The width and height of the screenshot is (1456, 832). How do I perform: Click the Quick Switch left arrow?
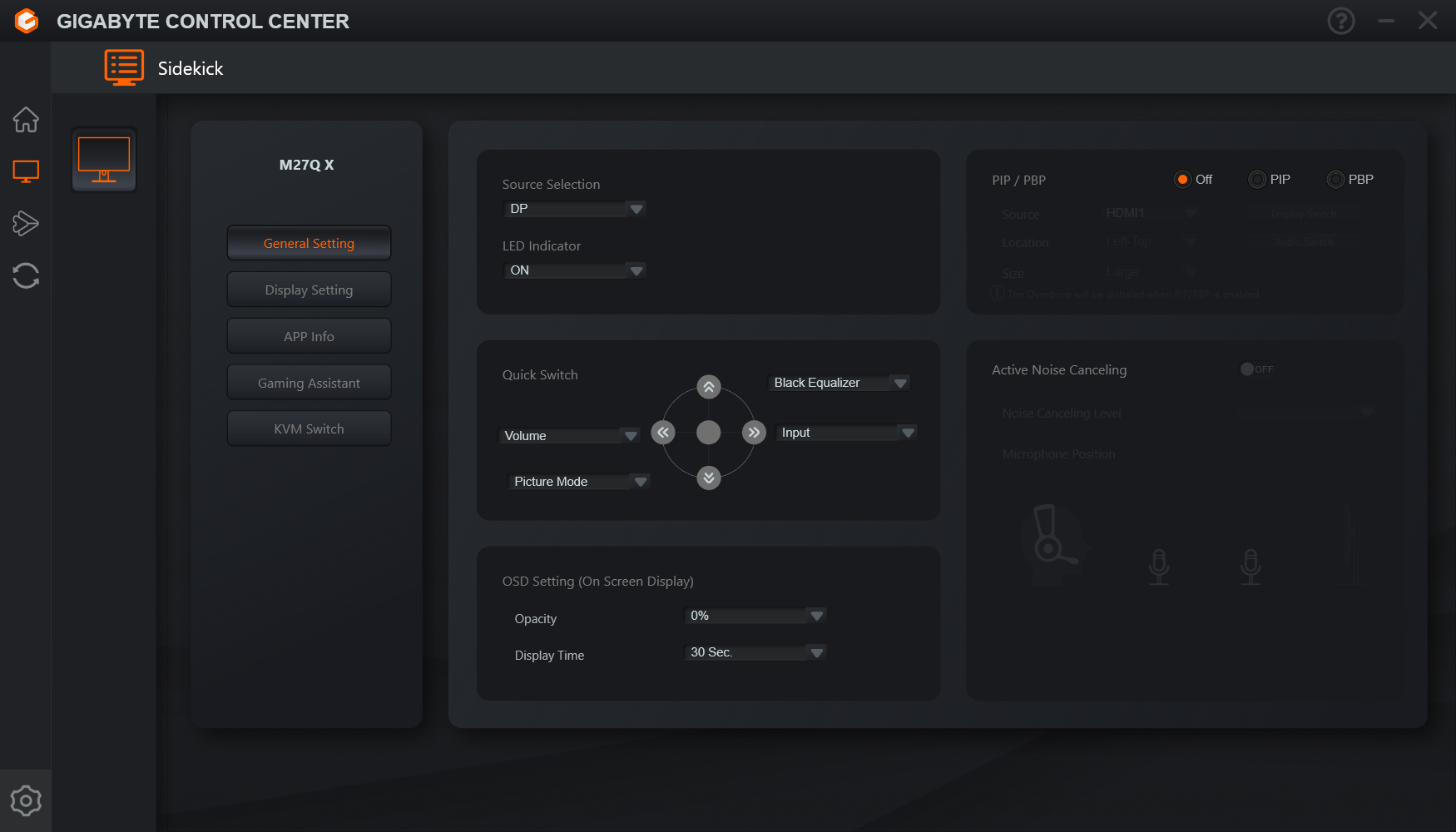(x=663, y=433)
